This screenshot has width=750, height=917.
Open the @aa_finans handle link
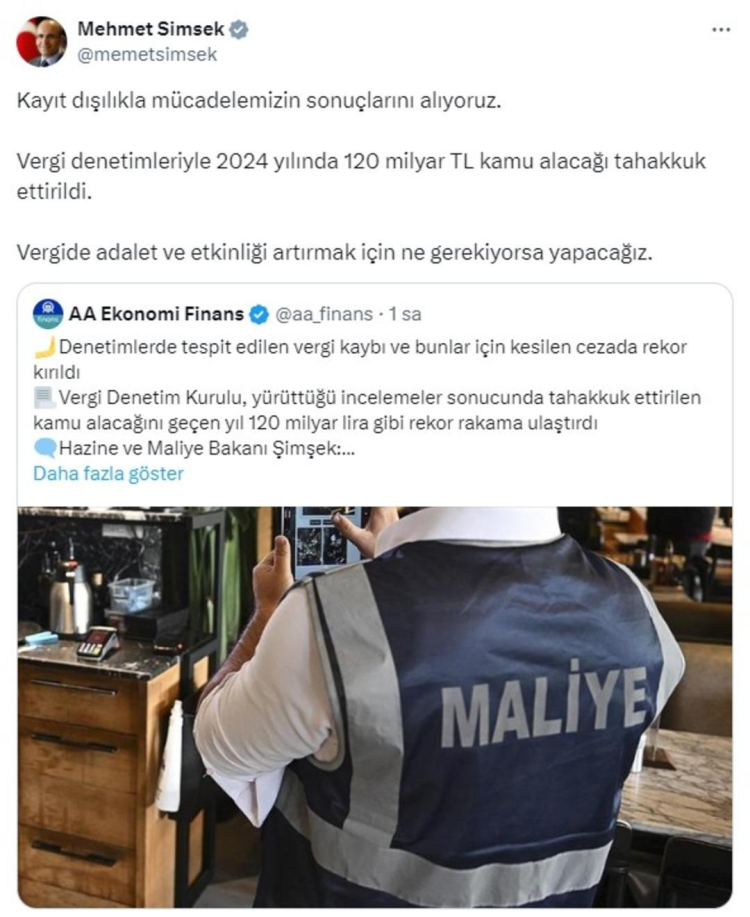(324, 315)
